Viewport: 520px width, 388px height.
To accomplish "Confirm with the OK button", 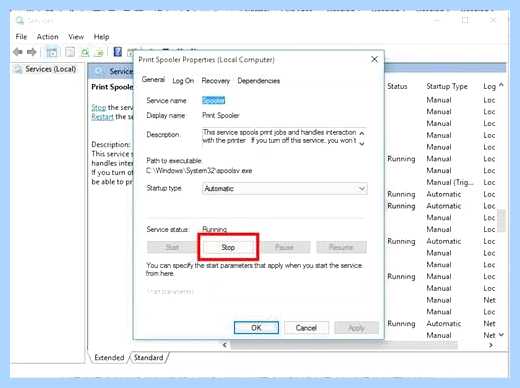I will (x=256, y=328).
